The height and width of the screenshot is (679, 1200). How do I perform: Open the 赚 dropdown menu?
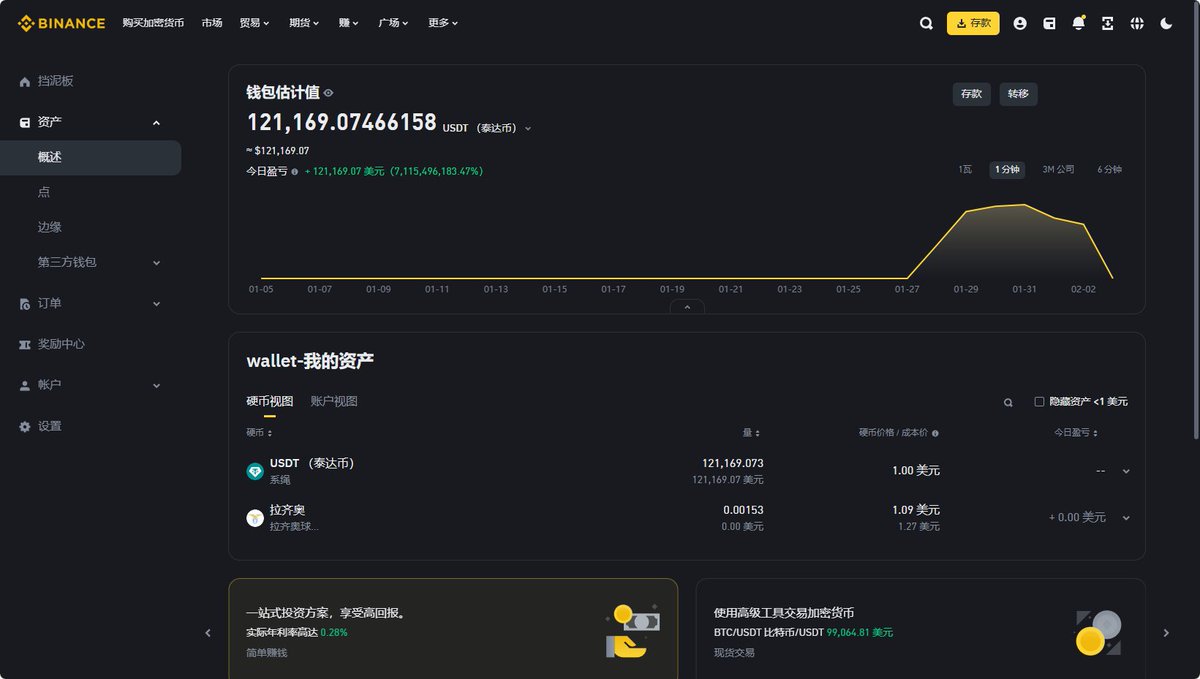(349, 23)
